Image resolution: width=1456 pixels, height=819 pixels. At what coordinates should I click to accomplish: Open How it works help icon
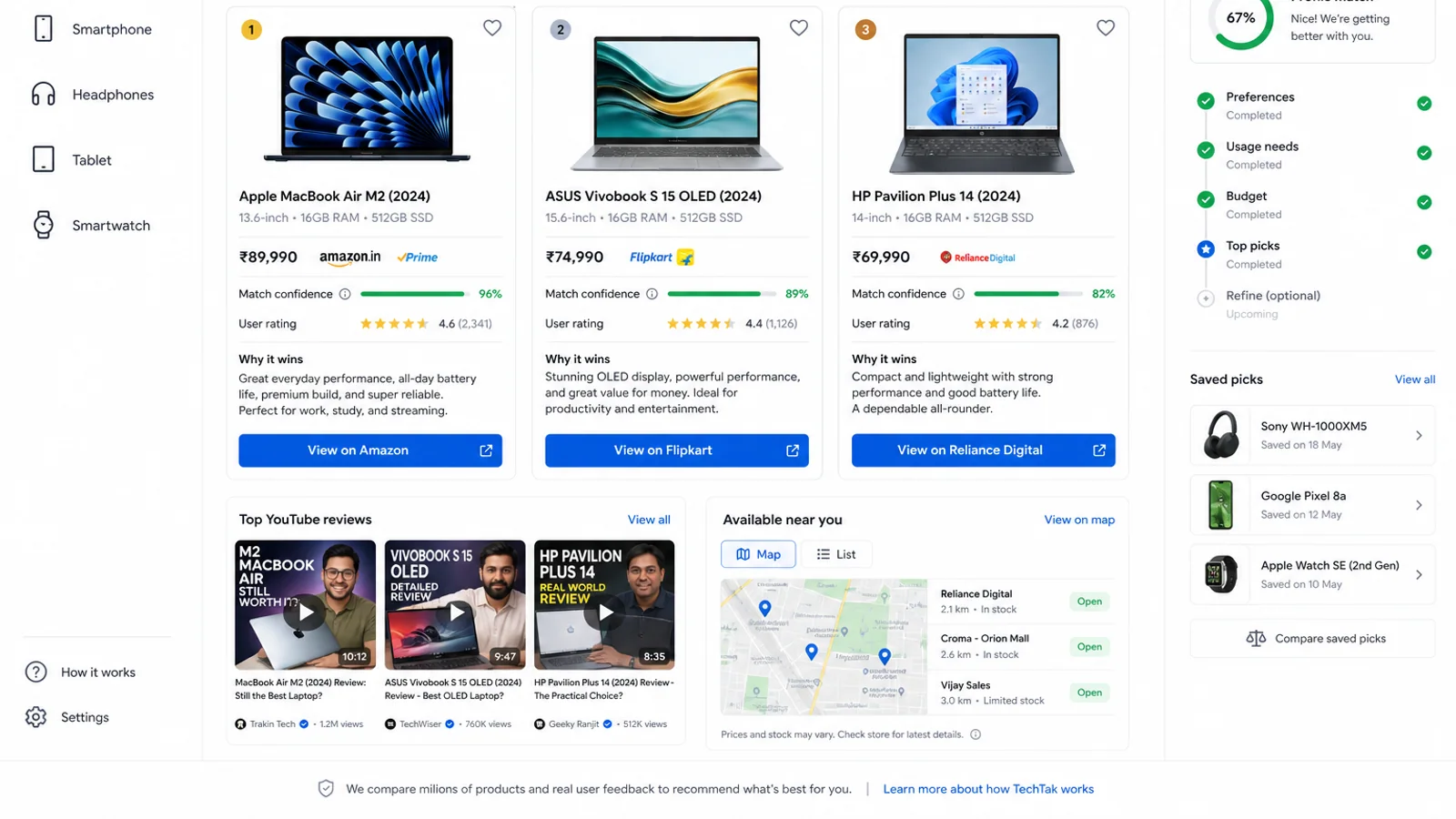36,672
